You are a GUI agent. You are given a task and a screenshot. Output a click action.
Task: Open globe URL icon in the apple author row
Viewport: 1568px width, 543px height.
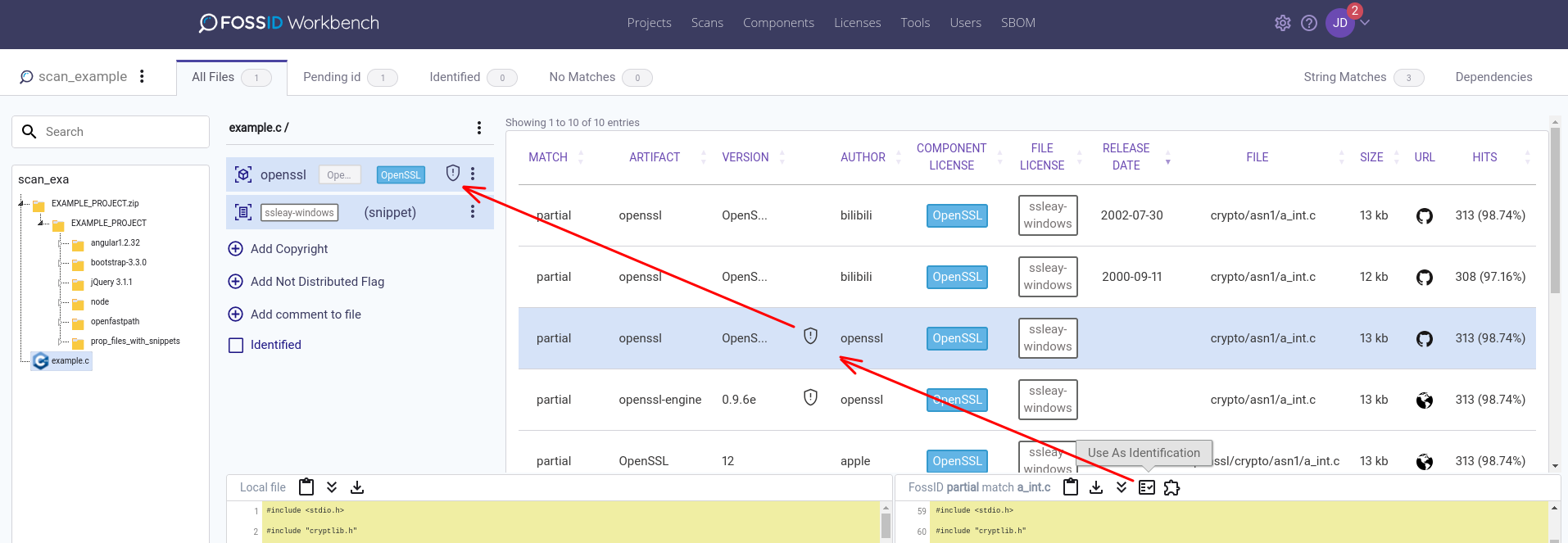(x=1425, y=462)
